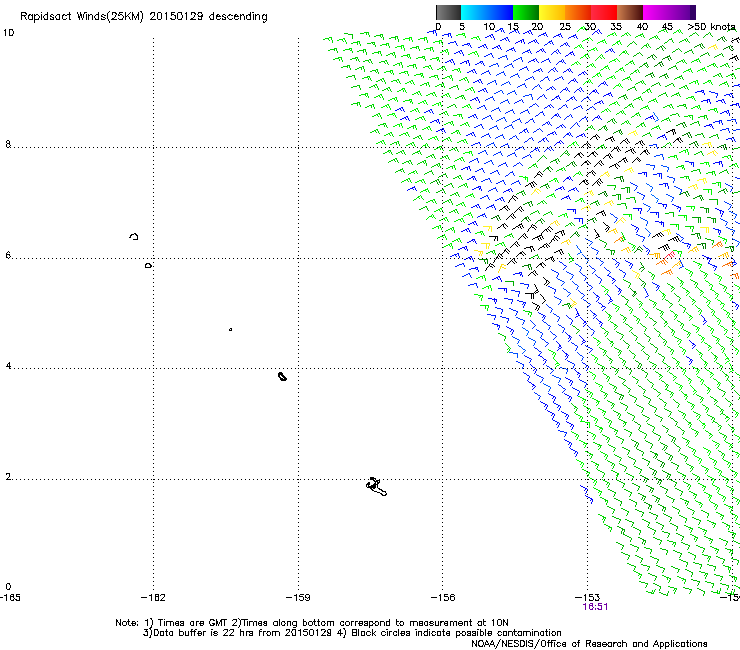Click the red 30-35 knots legend segment
The width and height of the screenshot is (740, 650).
pos(604,12)
